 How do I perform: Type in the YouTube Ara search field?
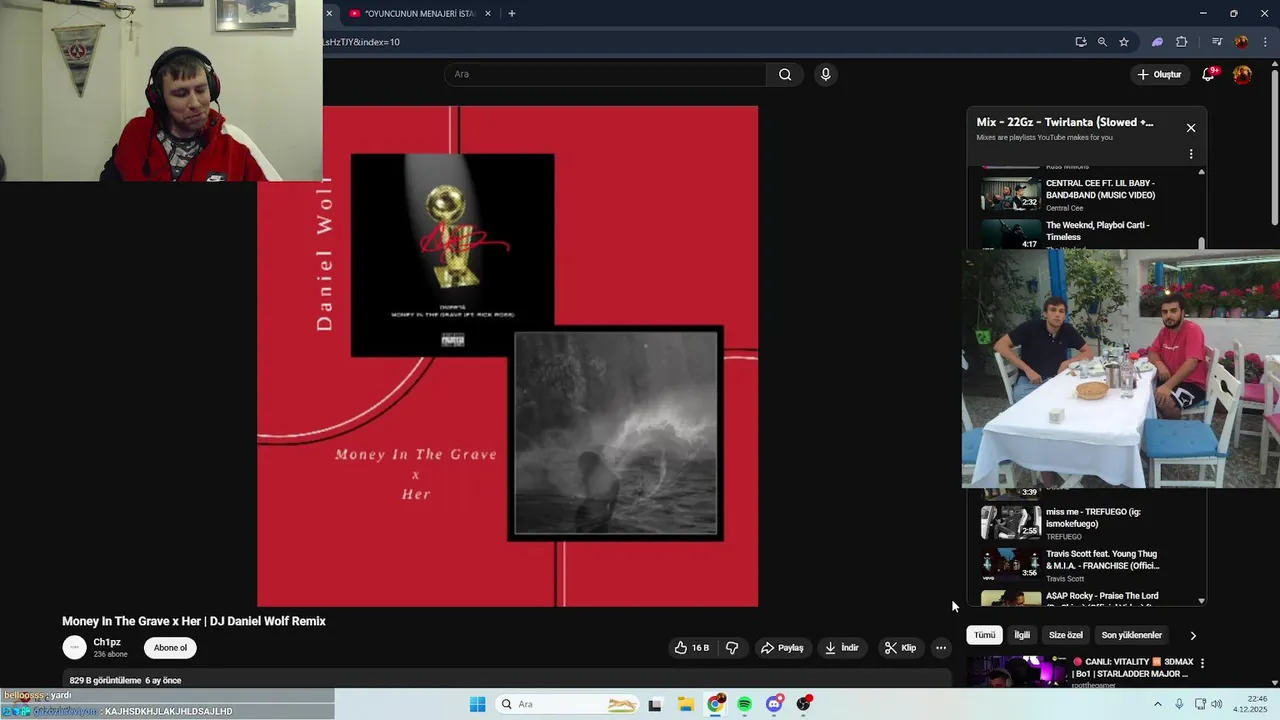click(605, 74)
